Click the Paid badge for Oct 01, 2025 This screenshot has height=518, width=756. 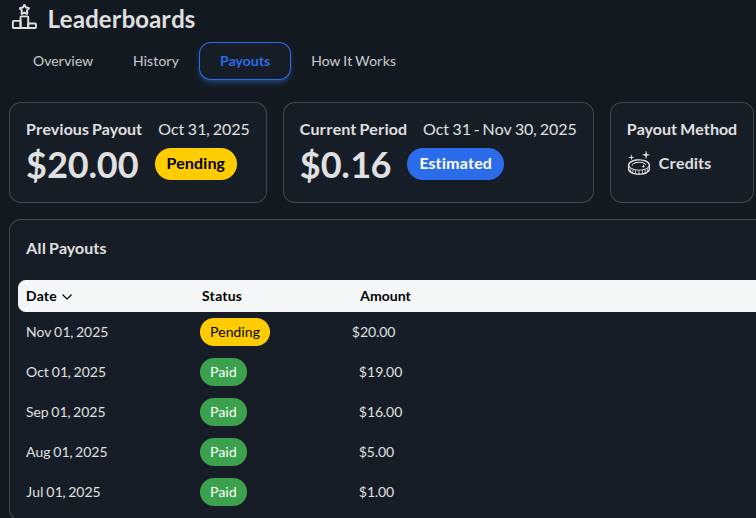pos(223,372)
